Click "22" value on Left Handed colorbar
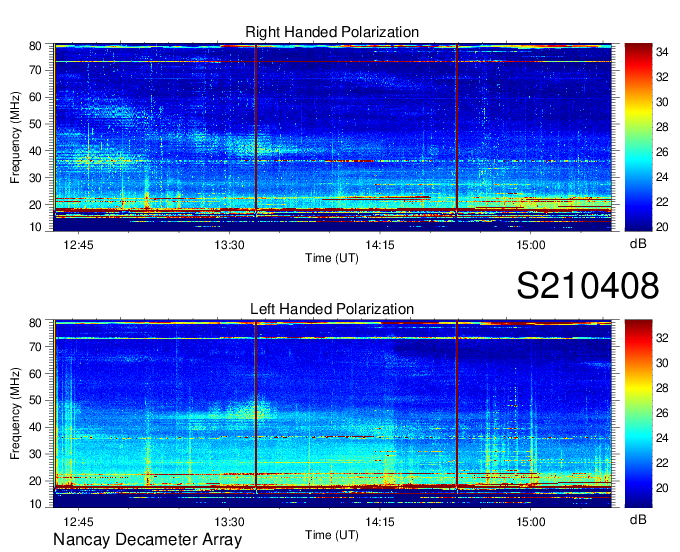Image resolution: width=680 pixels, height=552 pixels. pos(662,463)
